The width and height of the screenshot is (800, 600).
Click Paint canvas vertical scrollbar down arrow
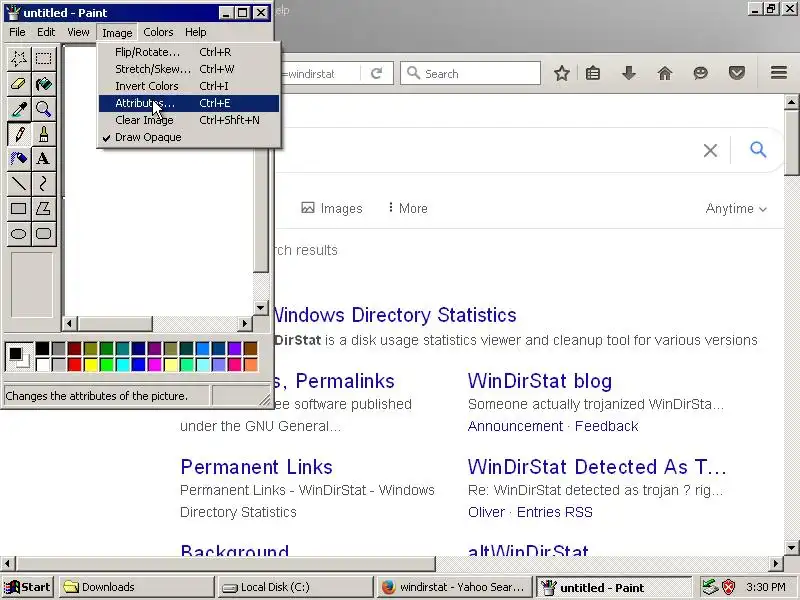pyautogui.click(x=261, y=307)
